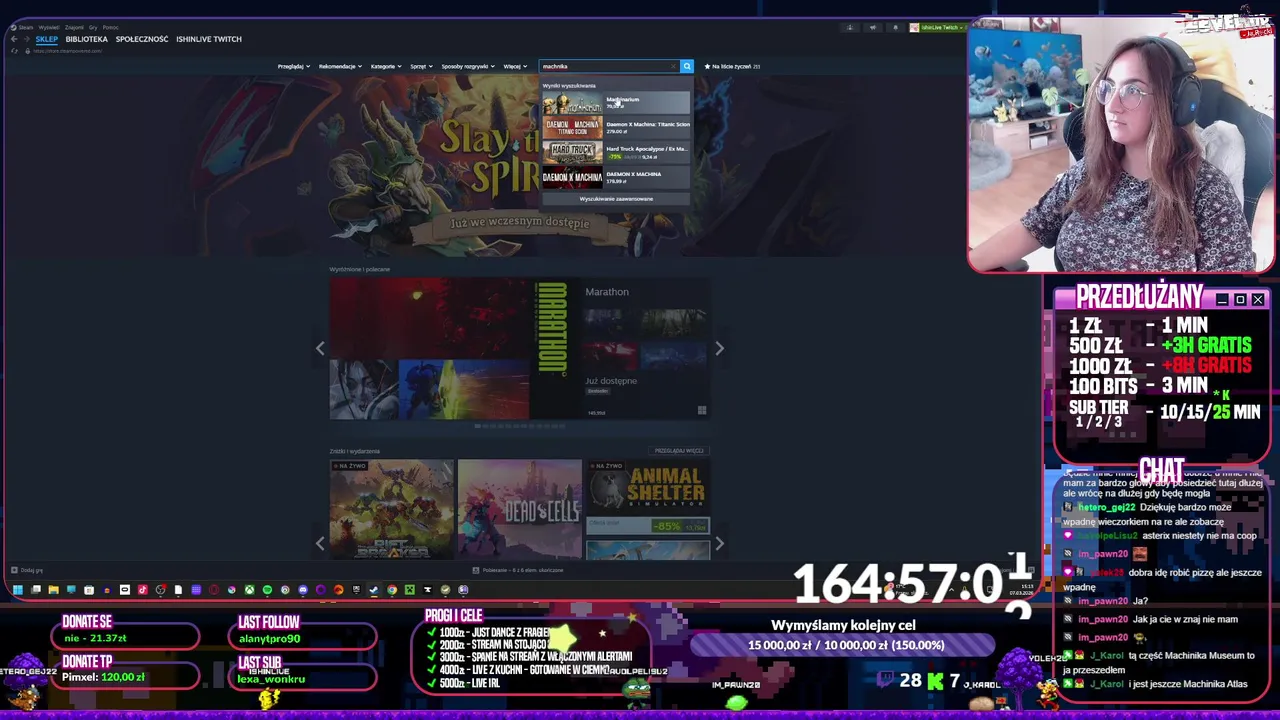Screen dimensions: 1280x720
Task: Select Hard Truck Apocalypse search result
Action: [616, 152]
